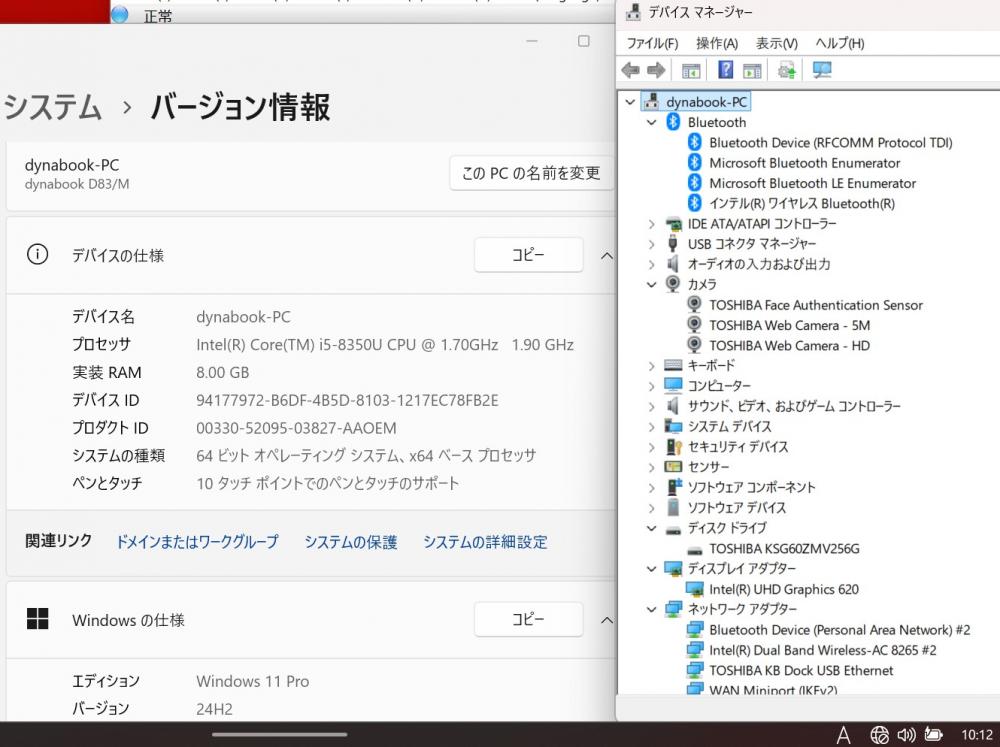This screenshot has height=747, width=1000.
Task: Select Microsoft Bluetooth Enumerator entry
Action: [x=804, y=163]
